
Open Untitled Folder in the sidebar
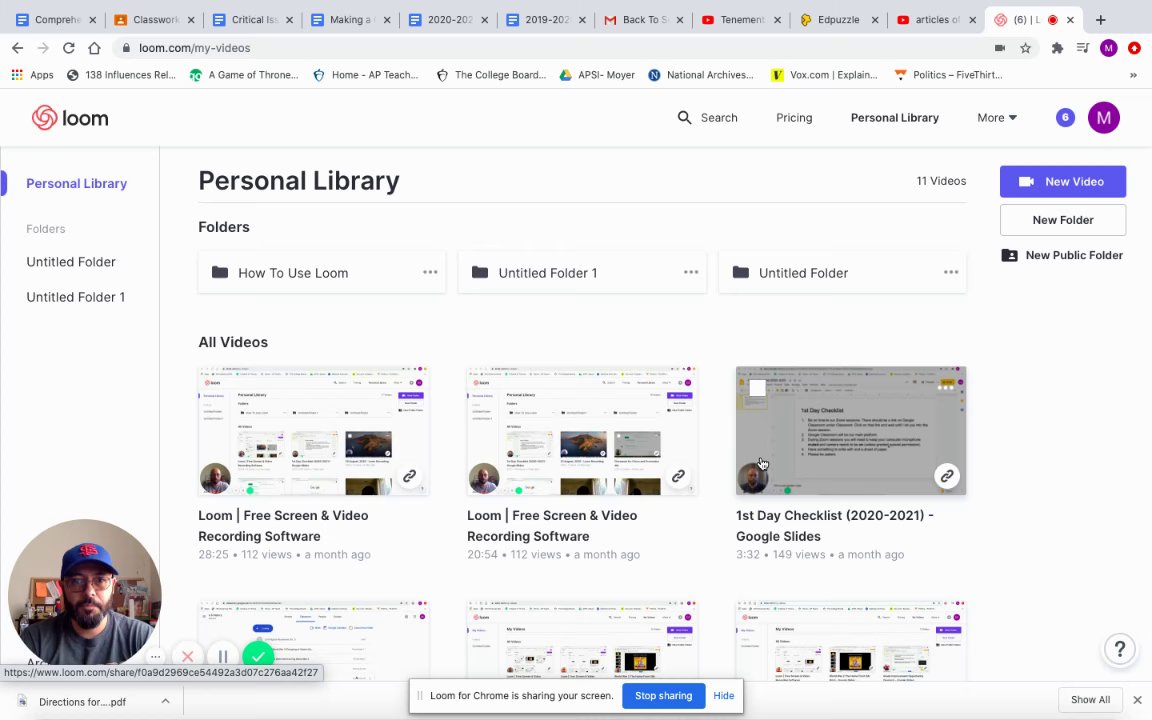pyautogui.click(x=71, y=262)
